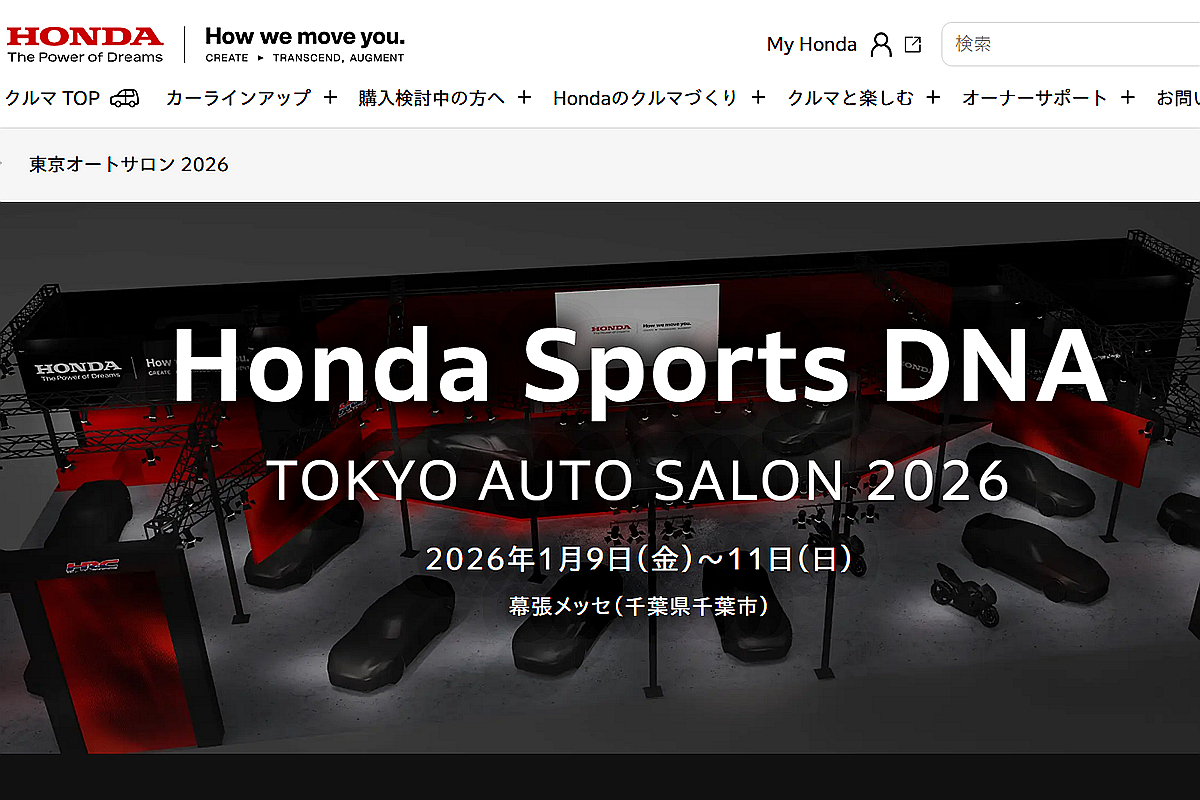Select the オーナーサポート menu item
1200x800 pixels.
[x=1035, y=98]
